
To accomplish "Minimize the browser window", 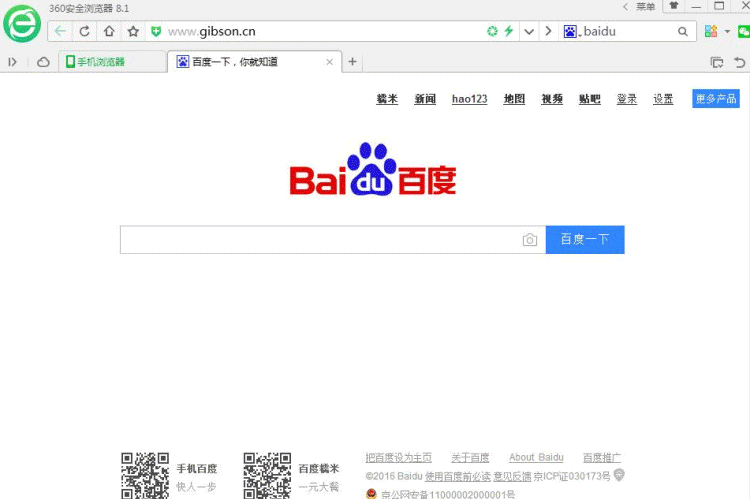I will [696, 7].
